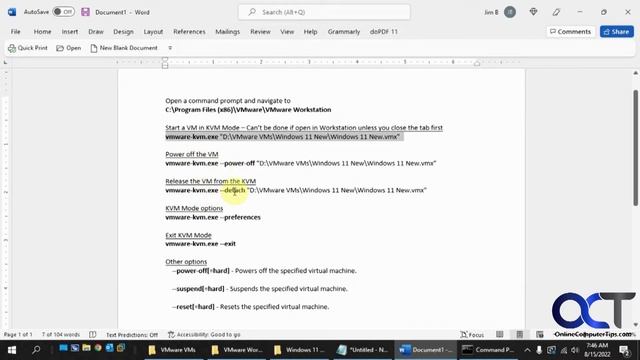
Task: Open the Jim B account avatar
Action: click(510, 12)
